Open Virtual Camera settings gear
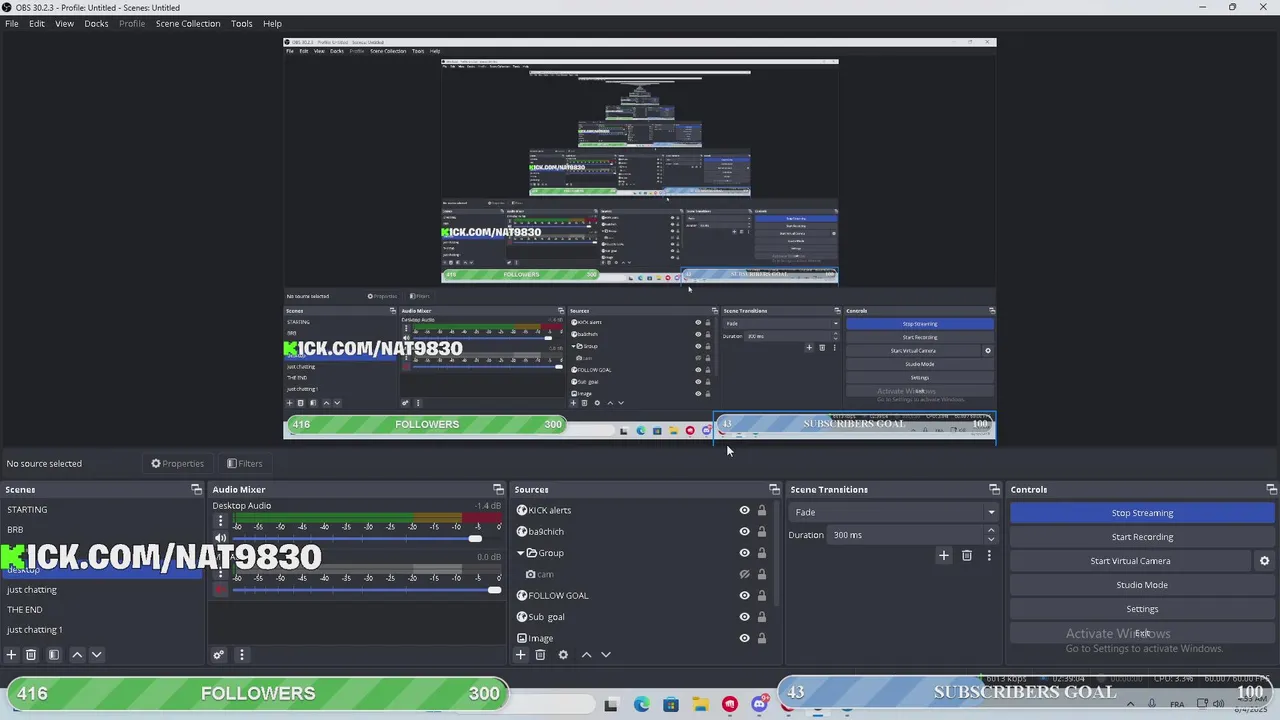Image resolution: width=1280 pixels, height=720 pixels. pos(1264,561)
